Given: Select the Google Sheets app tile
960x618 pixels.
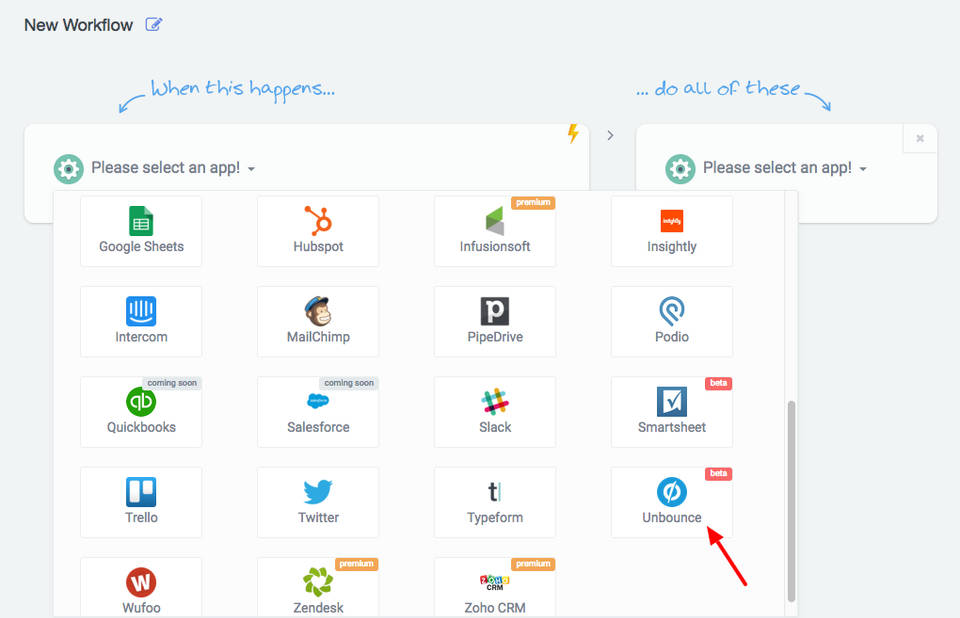Looking at the screenshot, I should click(141, 231).
